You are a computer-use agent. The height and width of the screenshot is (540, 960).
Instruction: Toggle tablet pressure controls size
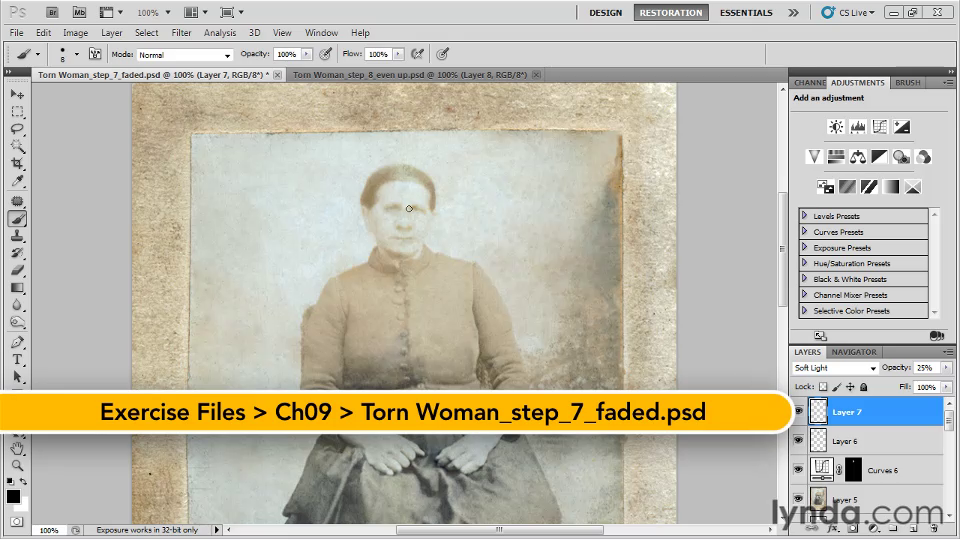click(442, 54)
